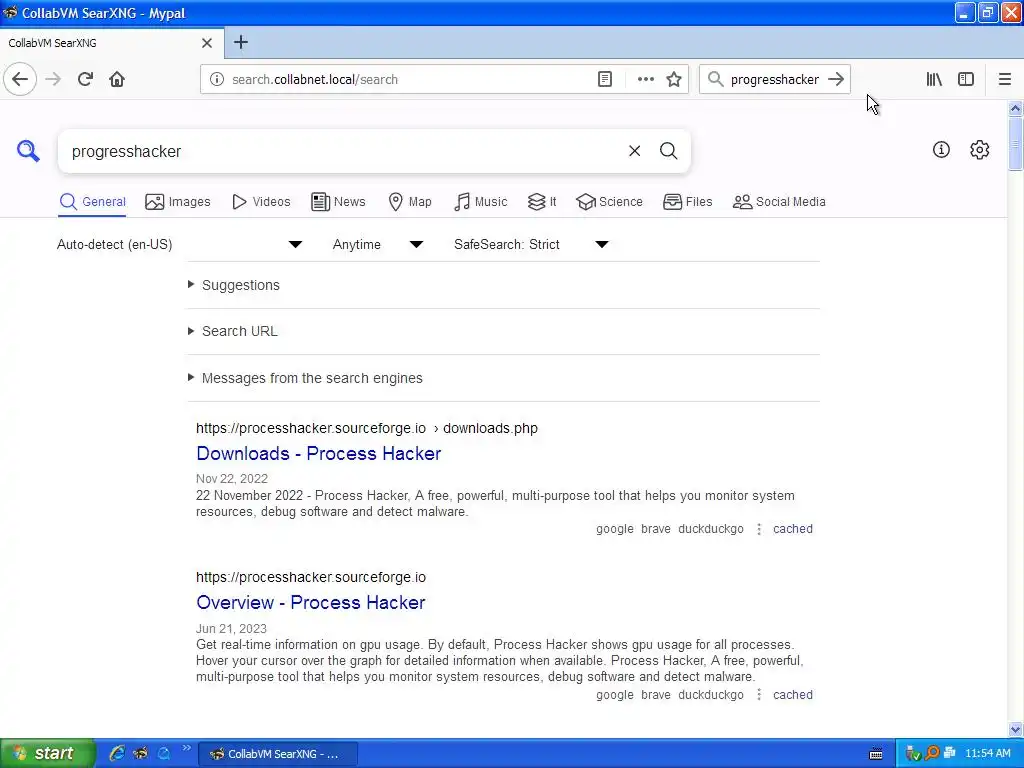This screenshot has height=768, width=1024.
Task: Open the SearXNG about info icon
Action: pos(941,150)
